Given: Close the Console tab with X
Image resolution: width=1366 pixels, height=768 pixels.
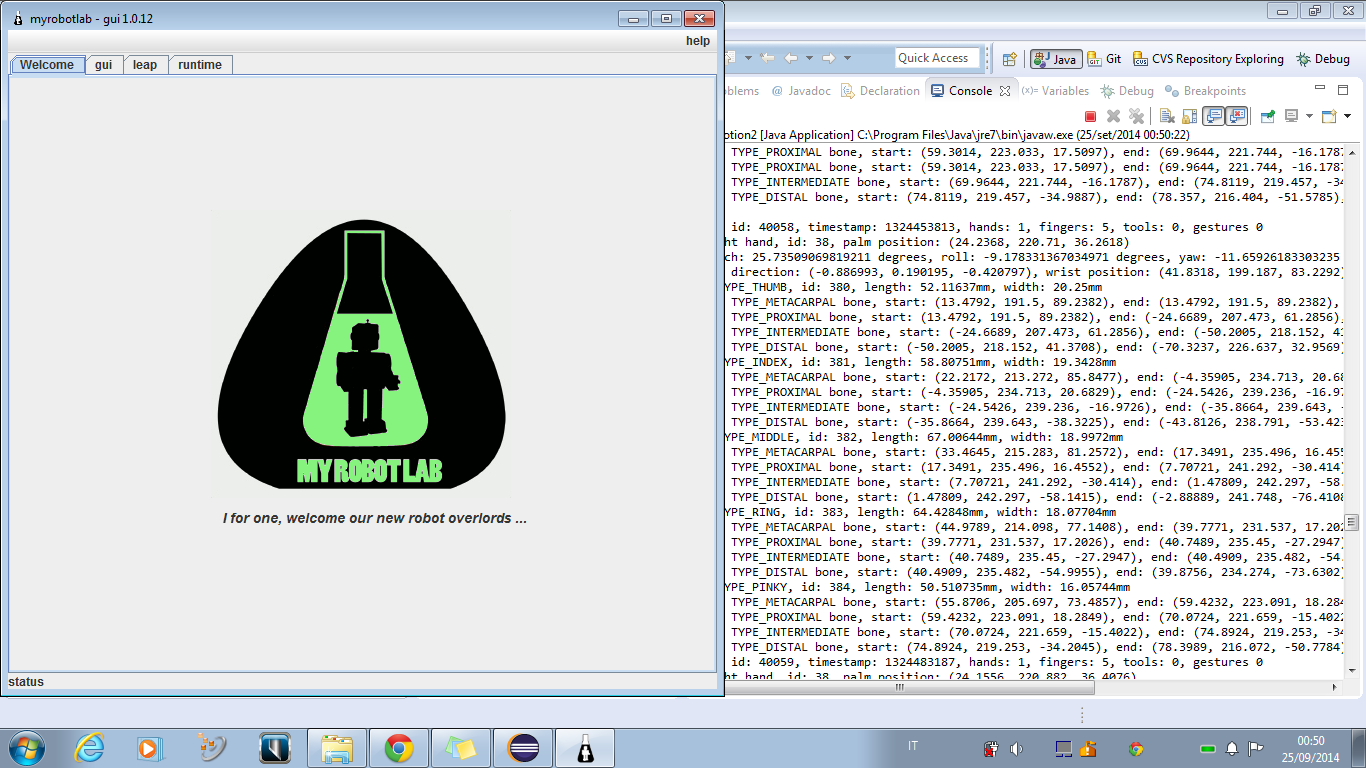Looking at the screenshot, I should [1005, 91].
